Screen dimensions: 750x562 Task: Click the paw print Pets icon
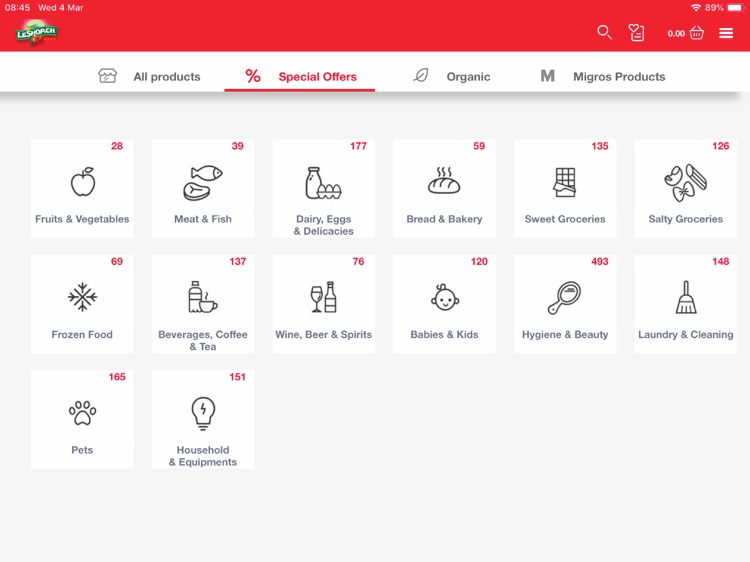tap(82, 413)
